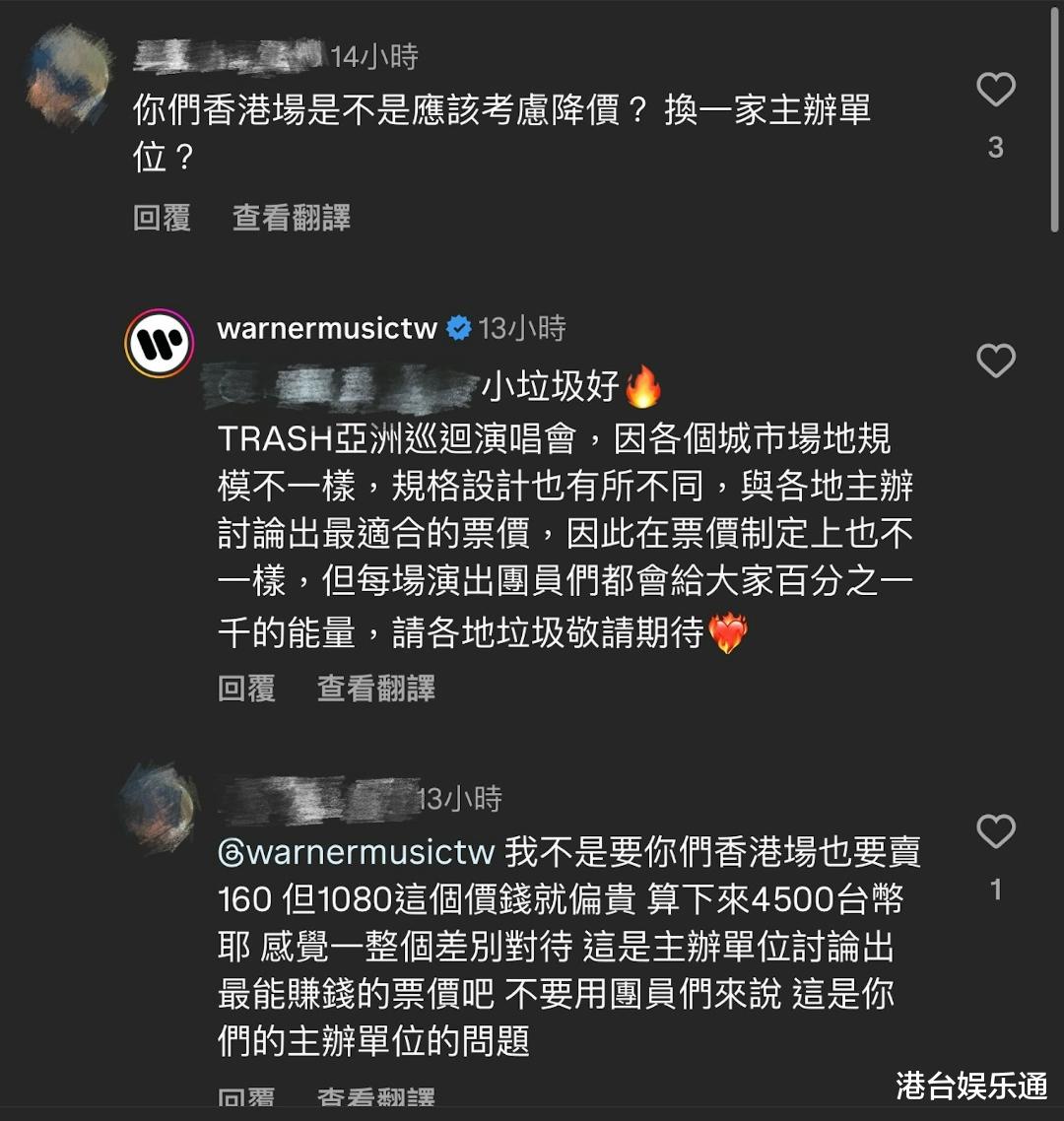Screen dimensions: 1064x1121
Task: Like the warnermusictw reply comment
Action: pos(995,361)
